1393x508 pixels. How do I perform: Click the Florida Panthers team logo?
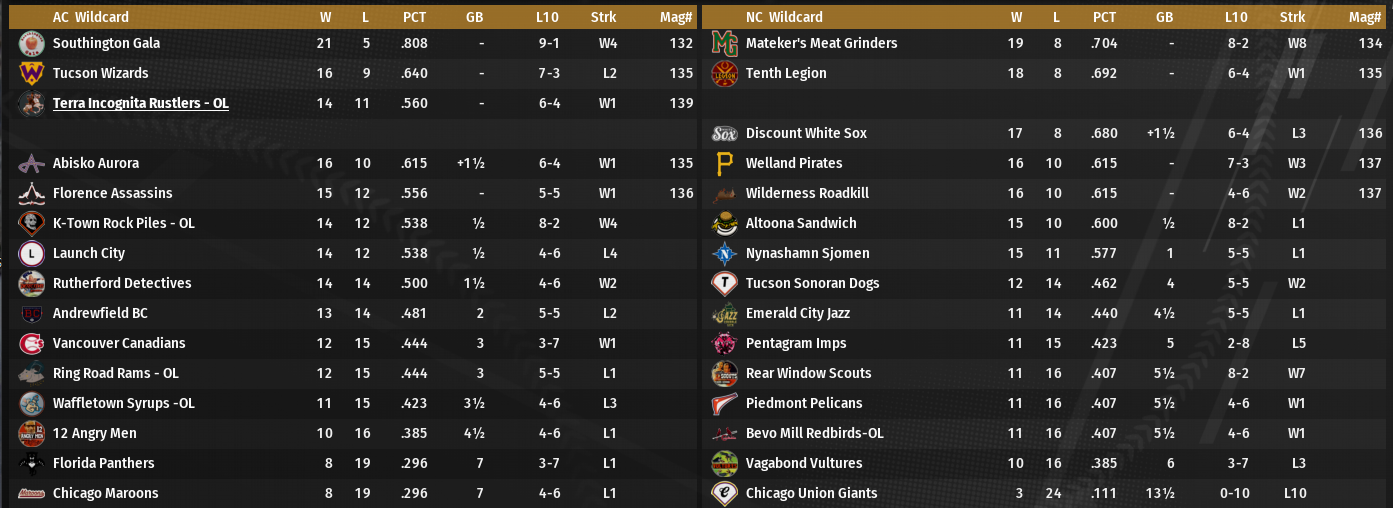pos(31,463)
